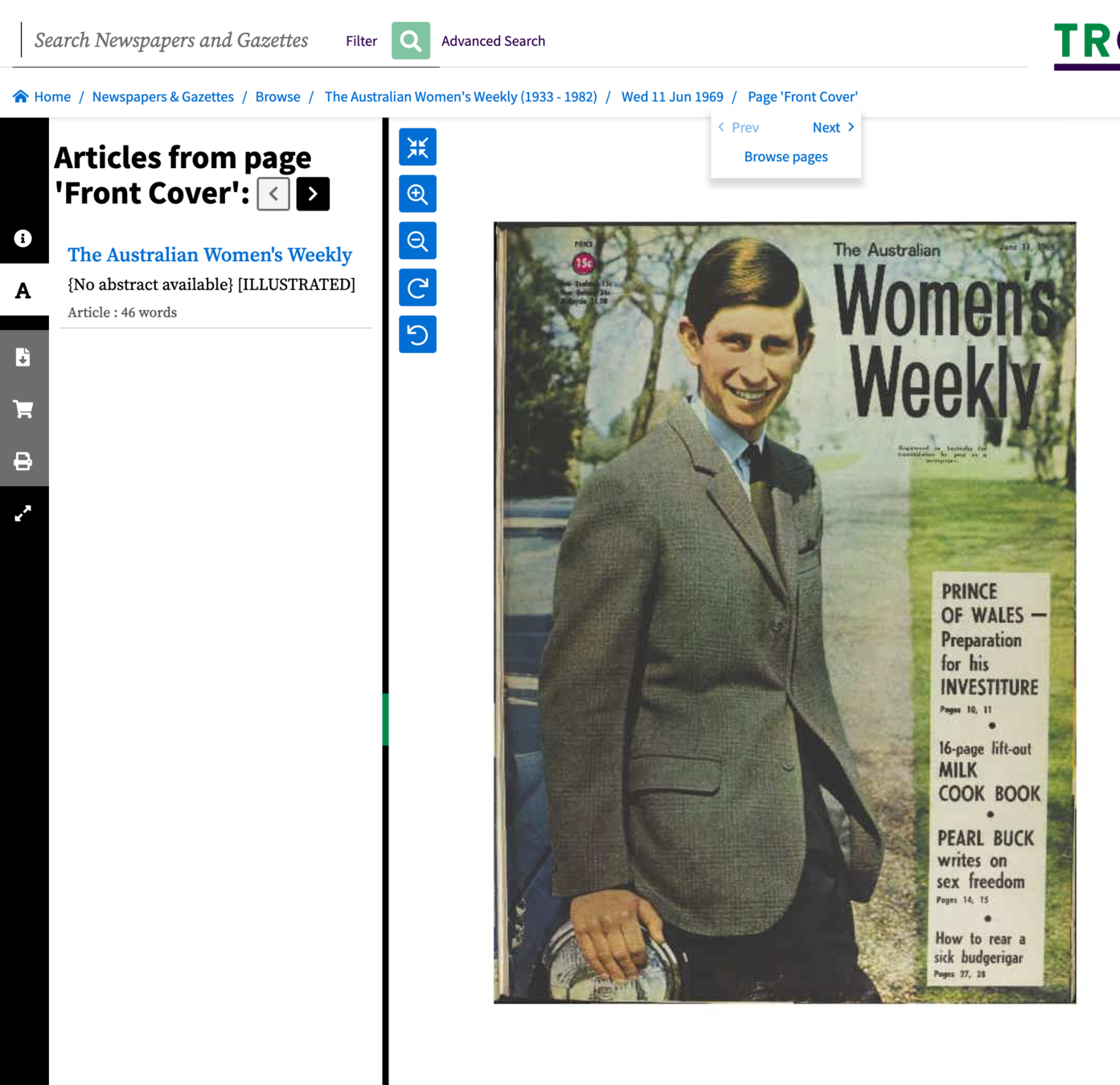Image resolution: width=1120 pixels, height=1085 pixels.
Task: Click 'Article : 46 words' text
Action: pos(122,313)
